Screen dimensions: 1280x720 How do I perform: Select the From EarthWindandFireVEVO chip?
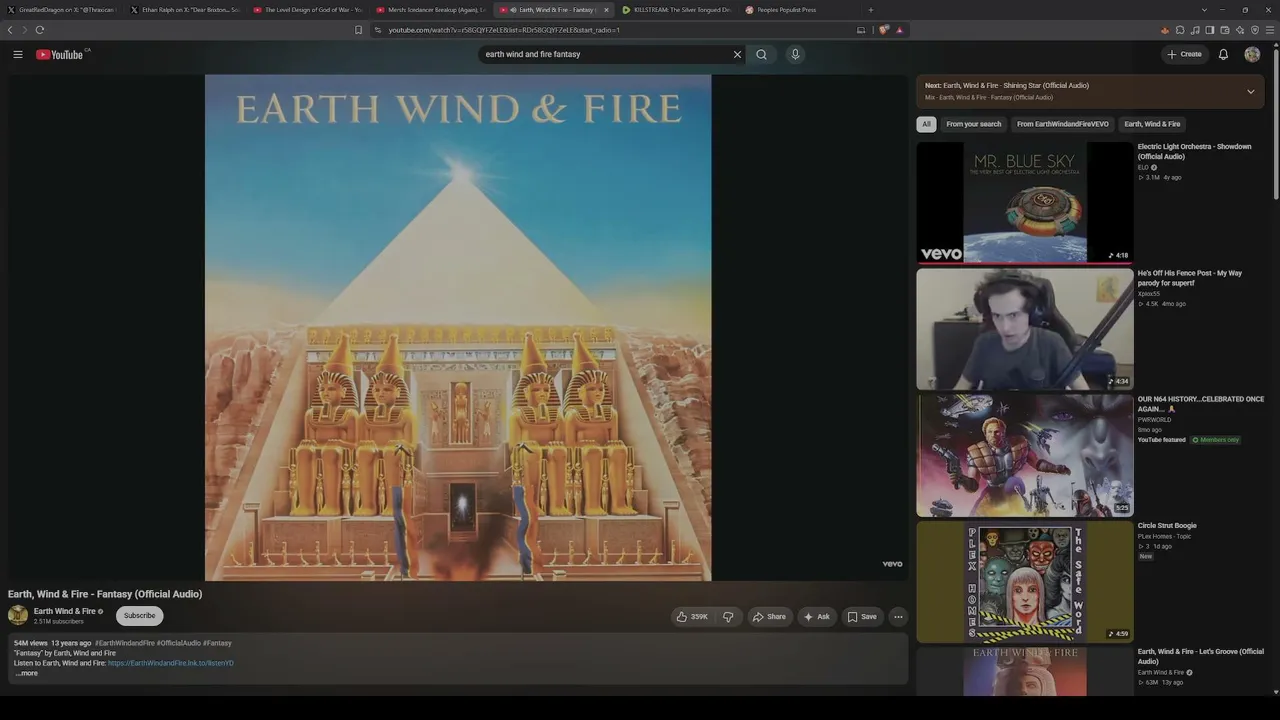tap(1063, 124)
